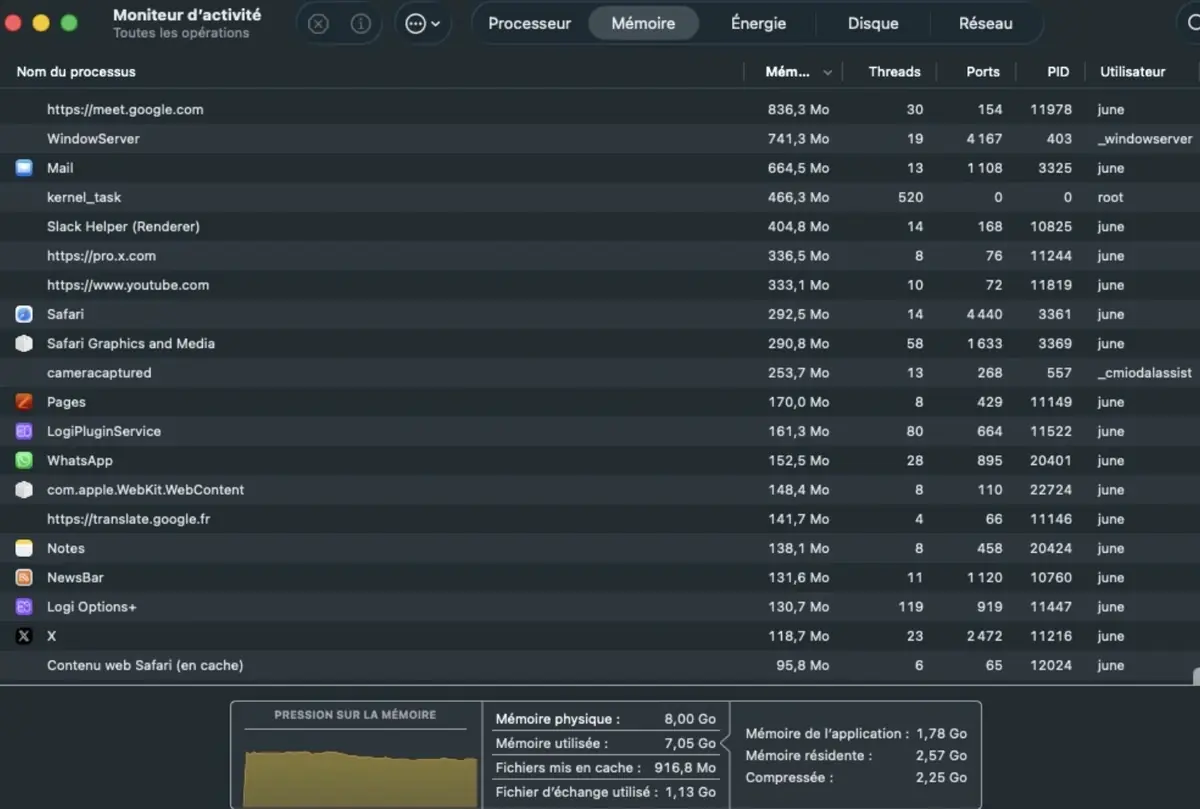1200x809 pixels.
Task: Click the Notes app icon
Action: [24, 548]
